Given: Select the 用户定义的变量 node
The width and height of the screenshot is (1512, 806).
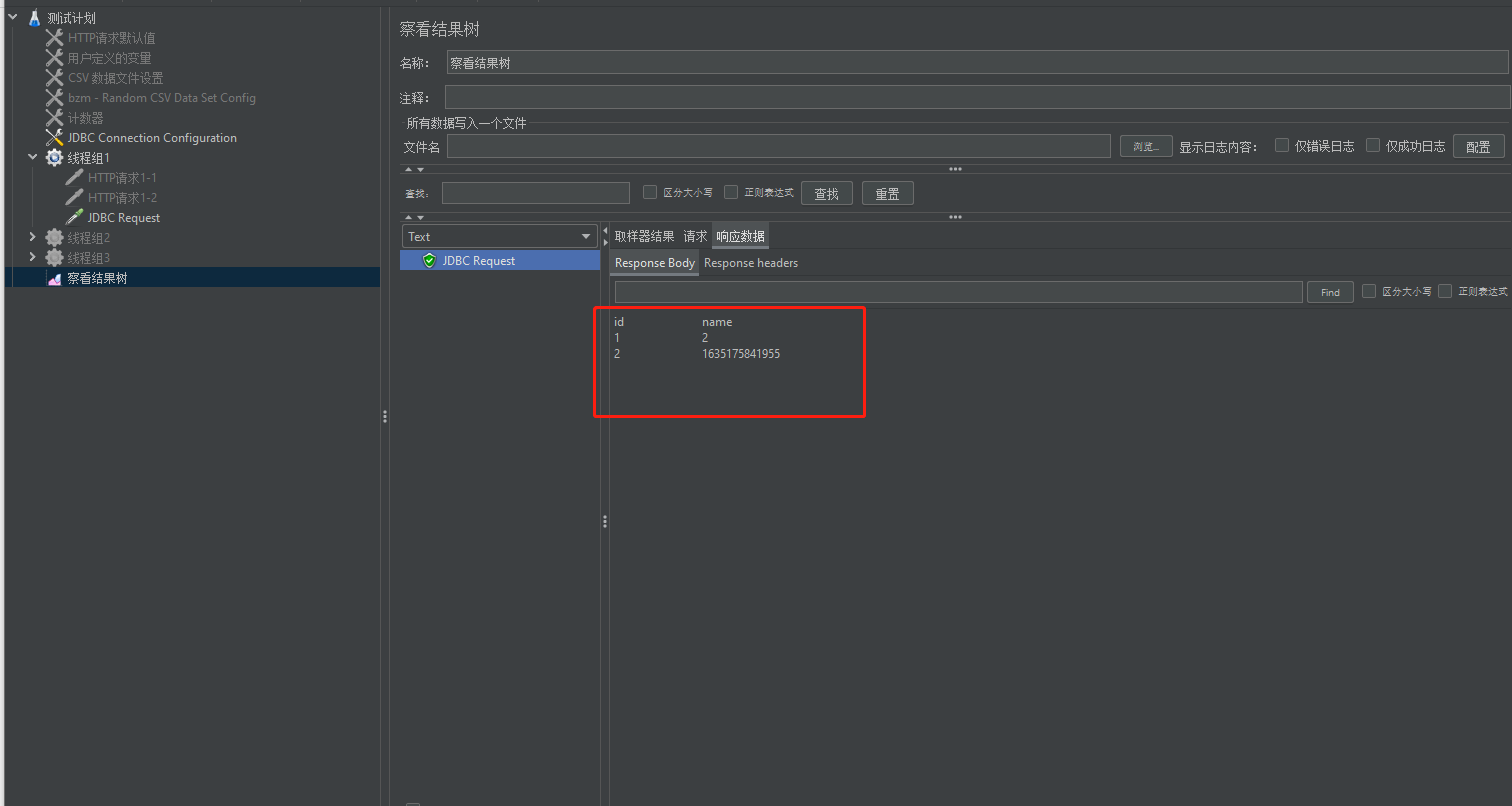Looking at the screenshot, I should [109, 58].
